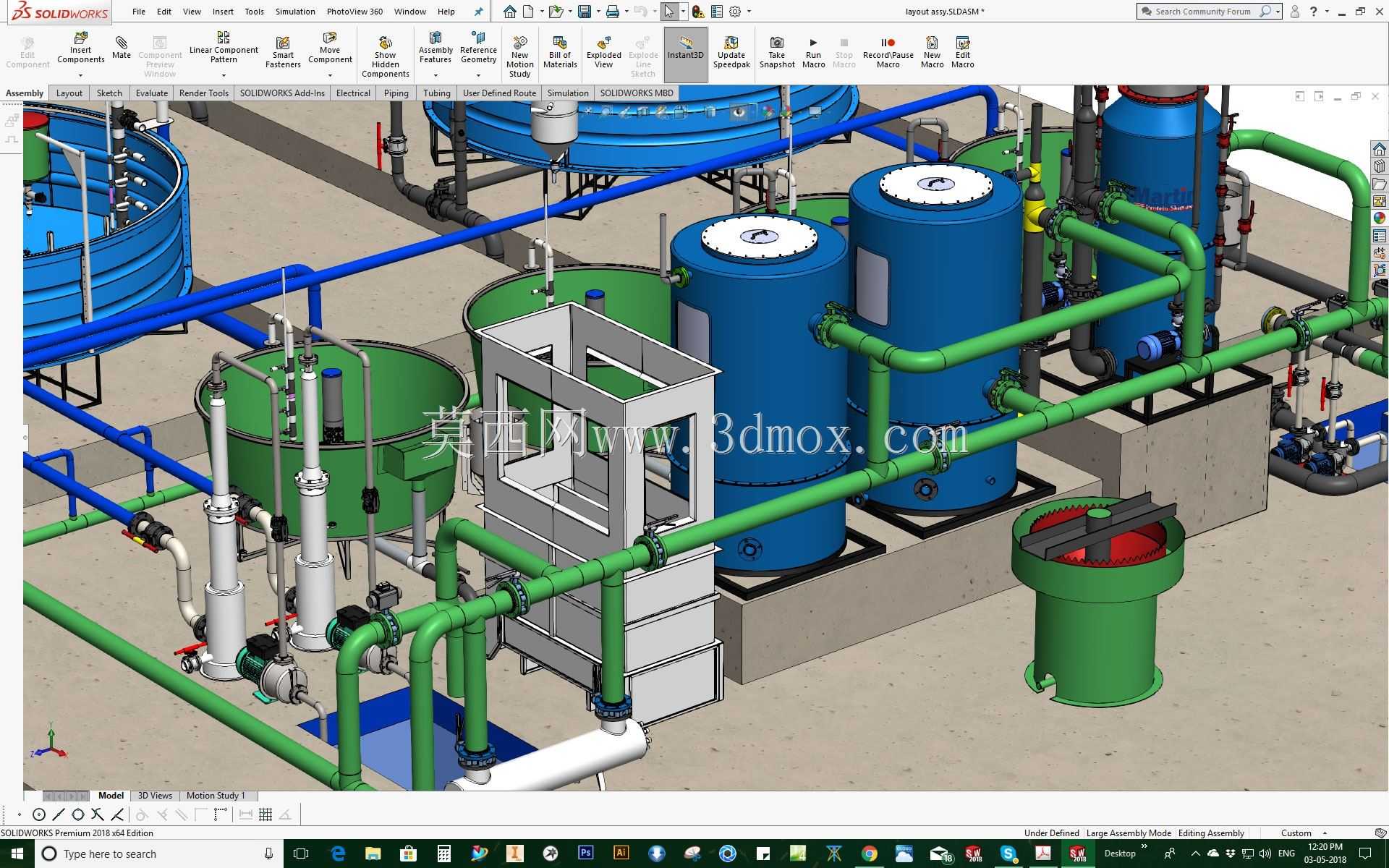Open the dropdown arrow next to Options gear
The height and width of the screenshot is (868, 1389).
point(749,12)
